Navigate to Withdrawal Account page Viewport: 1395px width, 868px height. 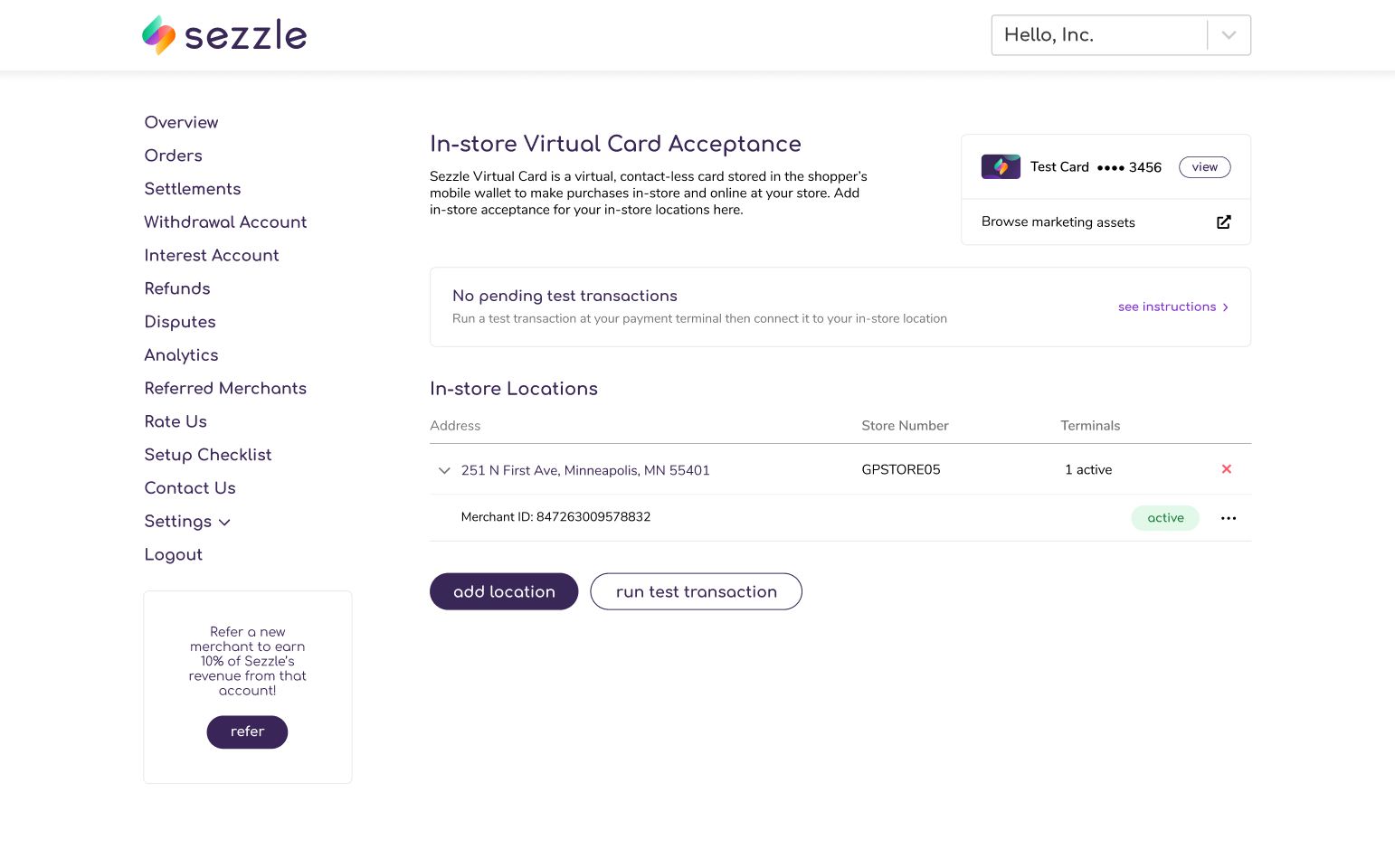[x=225, y=222]
